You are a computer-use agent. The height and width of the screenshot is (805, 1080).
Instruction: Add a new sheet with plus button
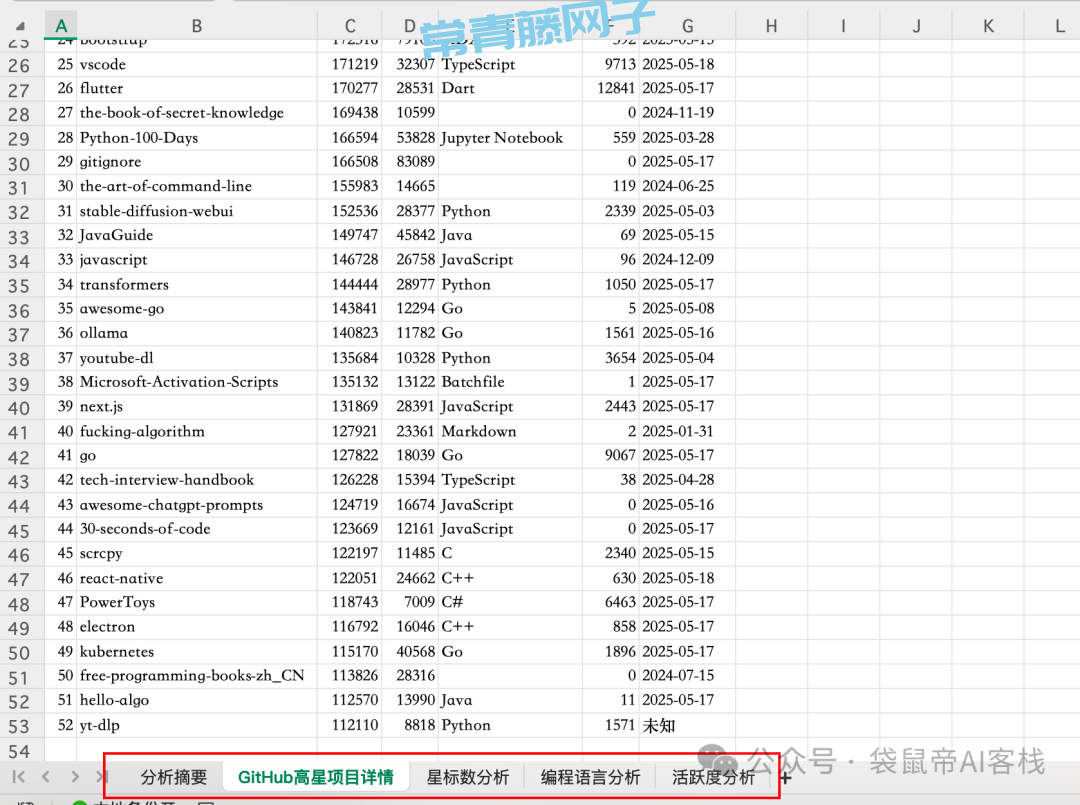tap(786, 778)
